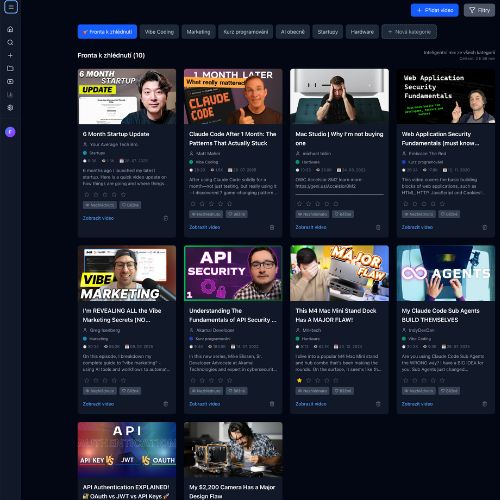Rate Vibe Marketing Secrets video two stars
Viewport: 500px width, 500px height.
tap(96, 380)
